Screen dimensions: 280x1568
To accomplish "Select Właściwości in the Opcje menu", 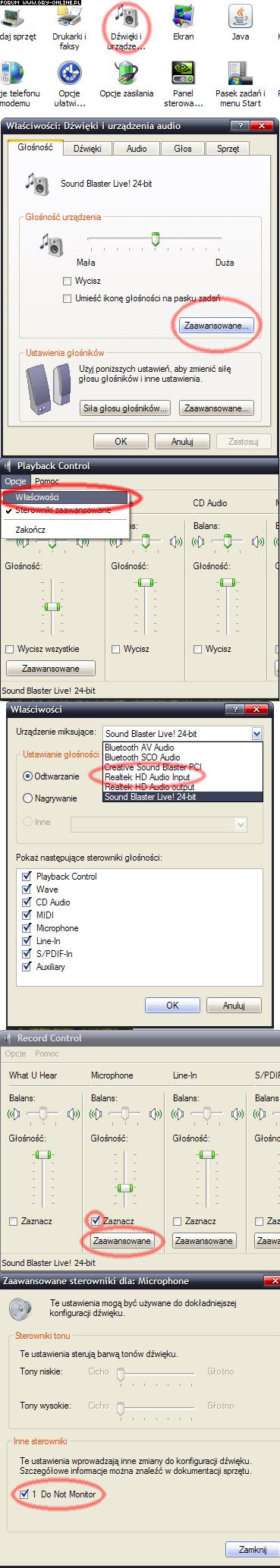I will click(37, 497).
